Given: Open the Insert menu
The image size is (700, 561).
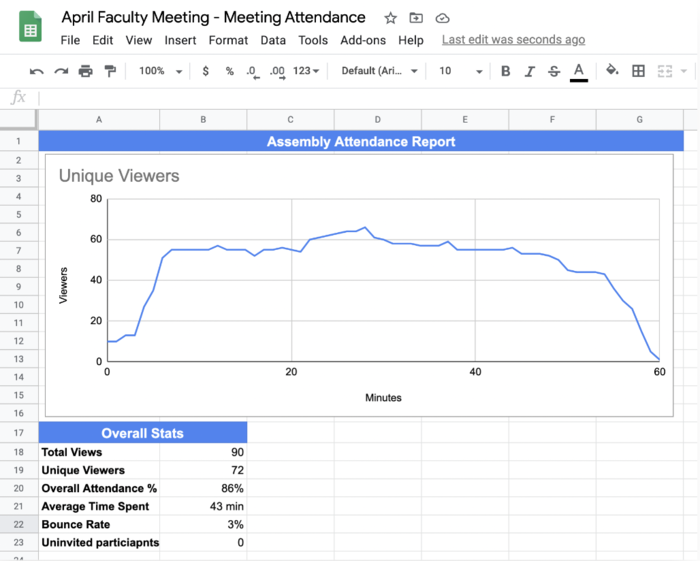Looking at the screenshot, I should point(180,40).
